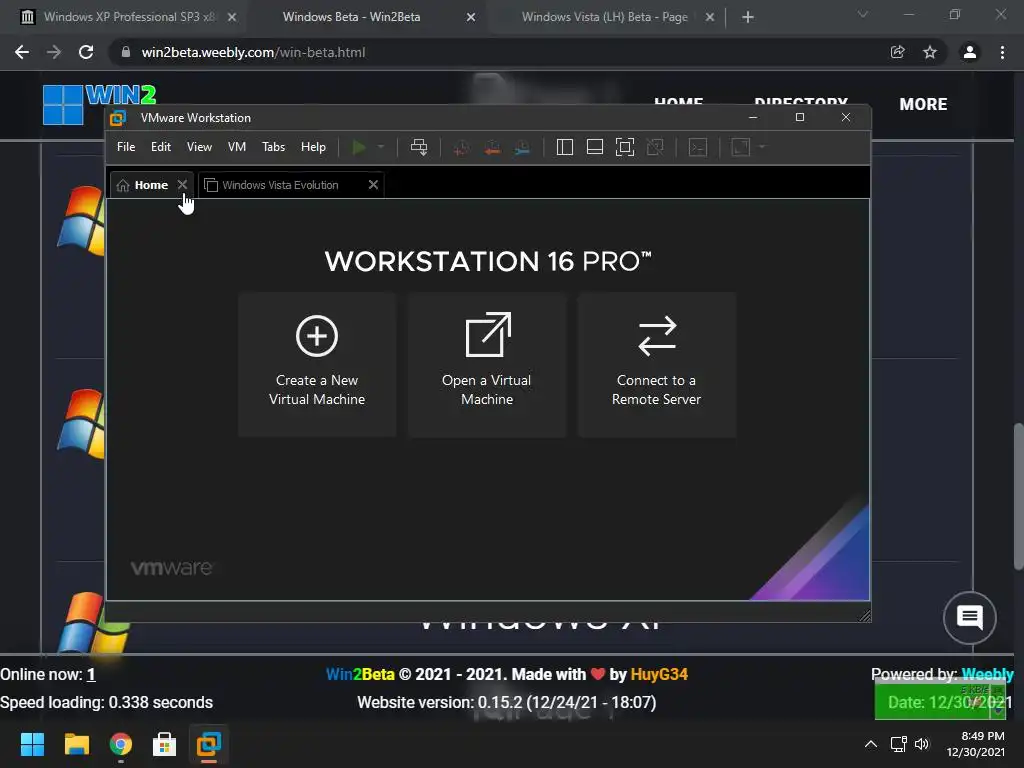The image size is (1024, 768).
Task: Switch to Windows Vista Evolution tab
Action: (281, 185)
